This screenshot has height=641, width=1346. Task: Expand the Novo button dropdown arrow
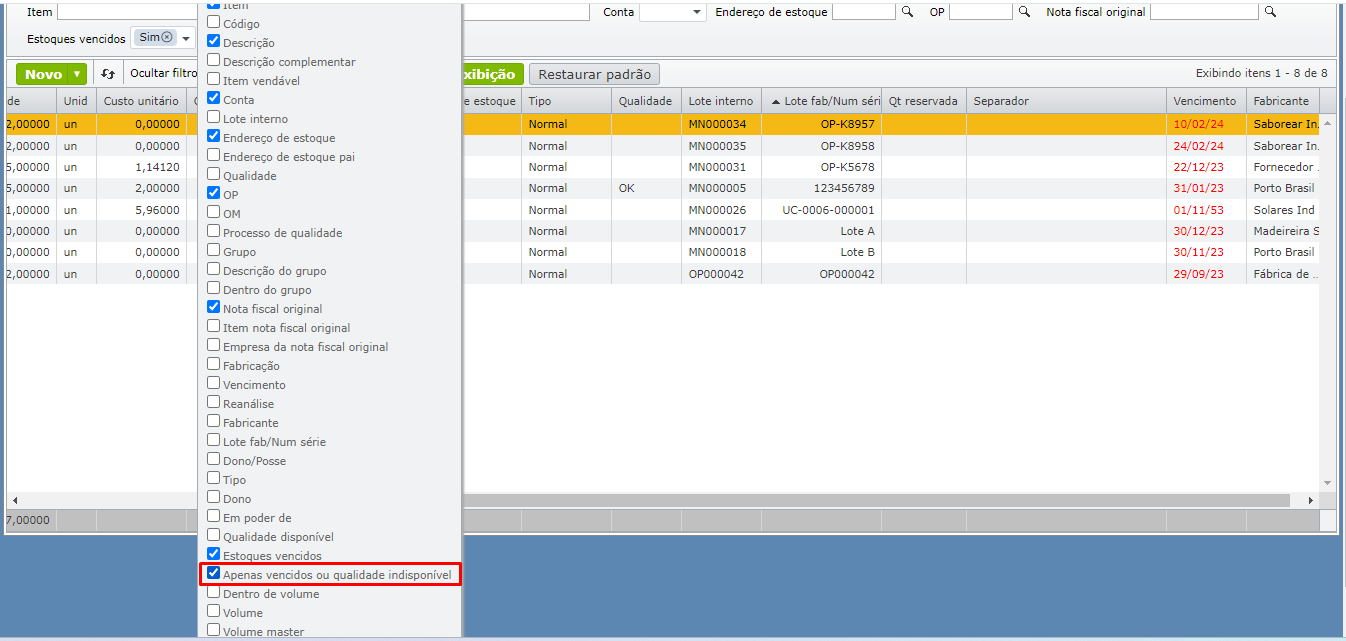tap(77, 74)
